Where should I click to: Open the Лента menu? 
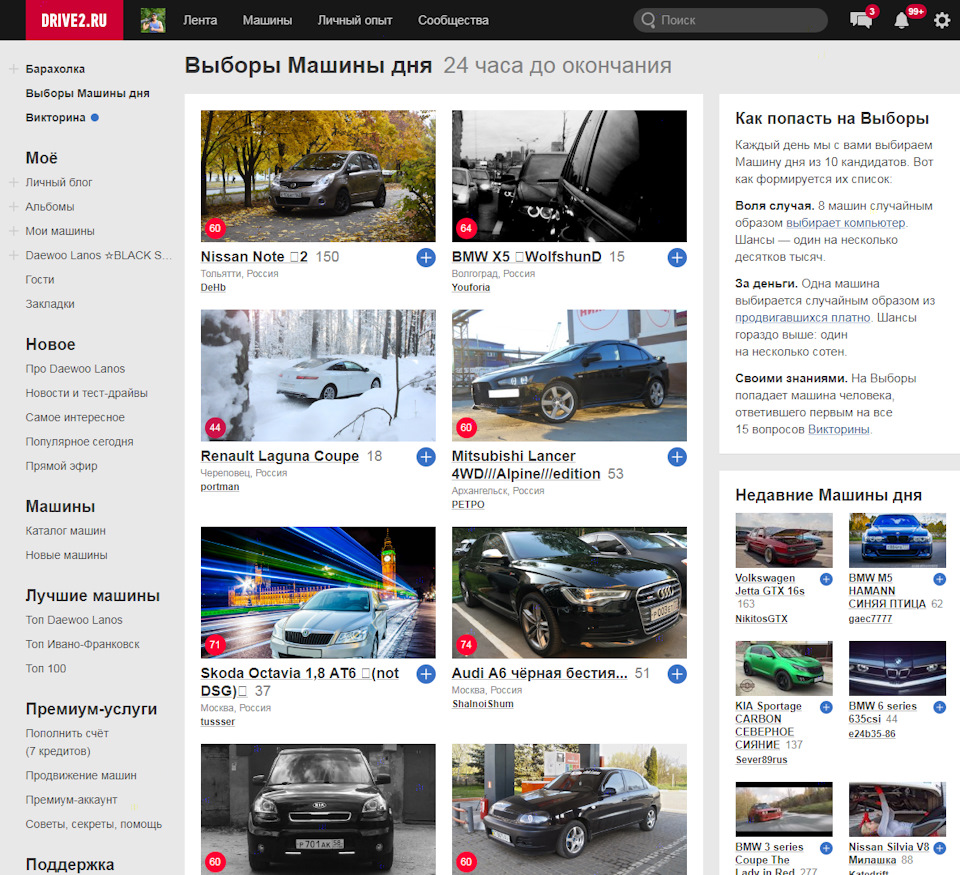pos(200,20)
